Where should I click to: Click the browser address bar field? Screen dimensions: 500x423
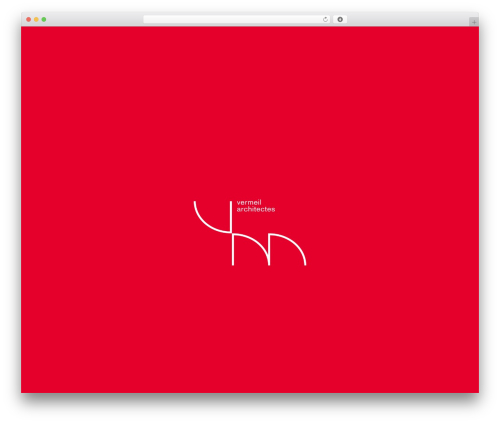pos(237,20)
